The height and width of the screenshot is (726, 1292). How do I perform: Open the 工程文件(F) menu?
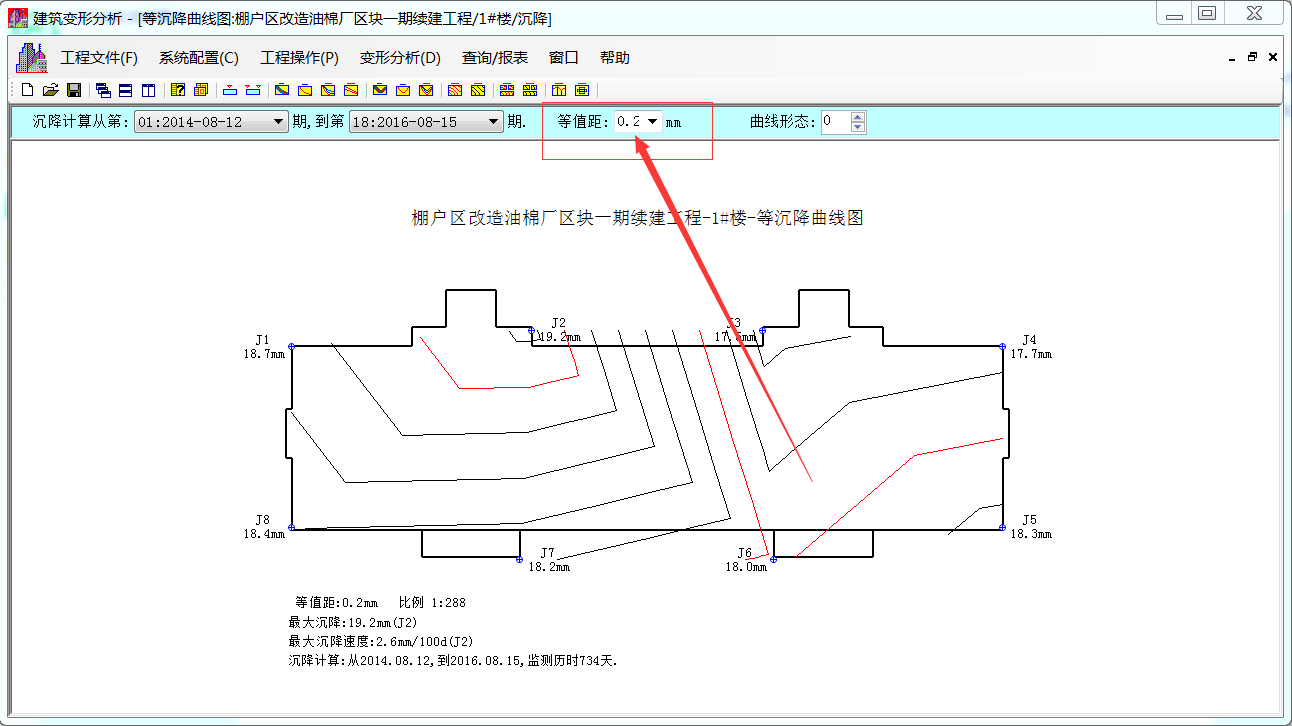(x=99, y=58)
